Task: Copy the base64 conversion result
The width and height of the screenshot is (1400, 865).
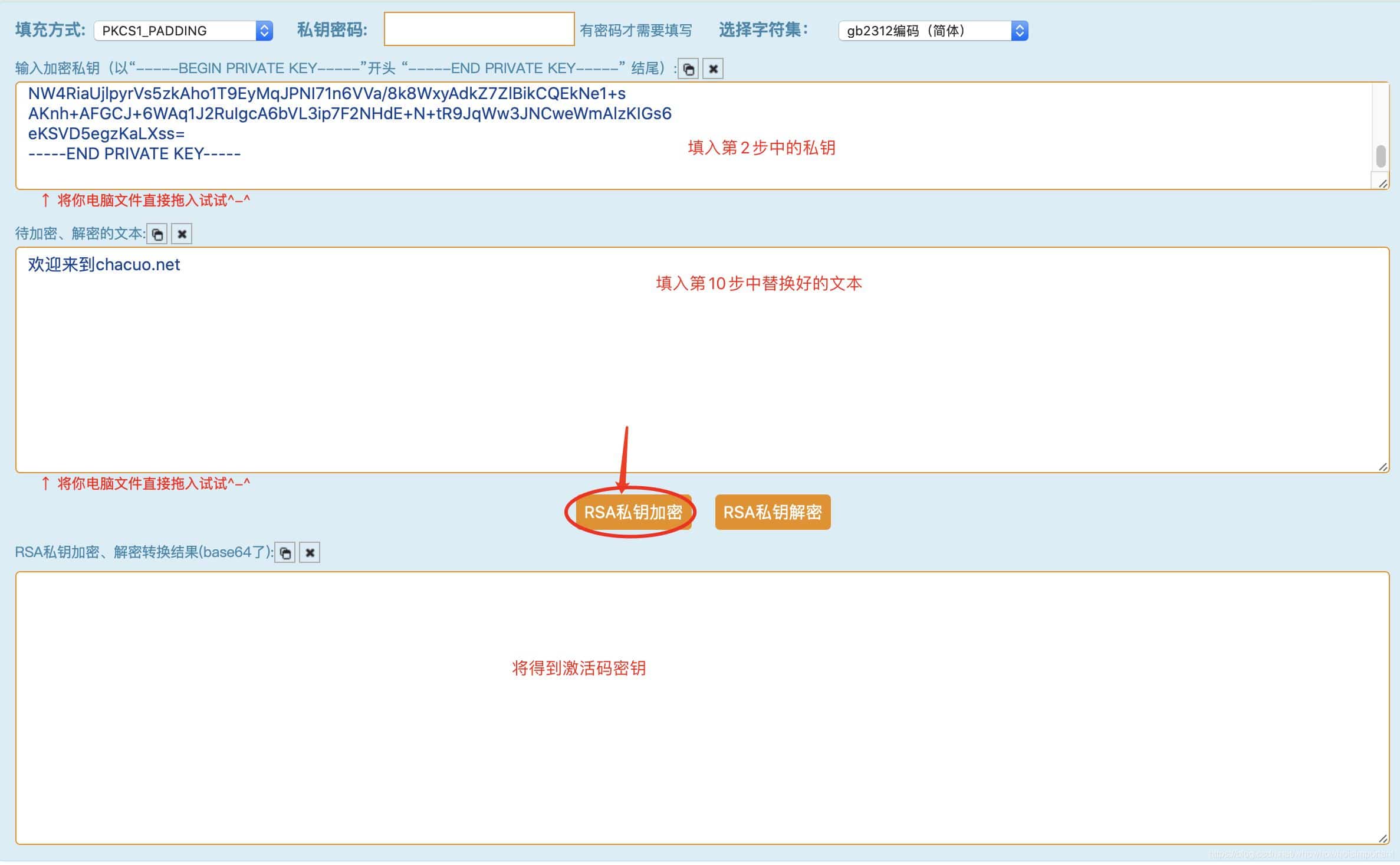Action: [x=286, y=552]
